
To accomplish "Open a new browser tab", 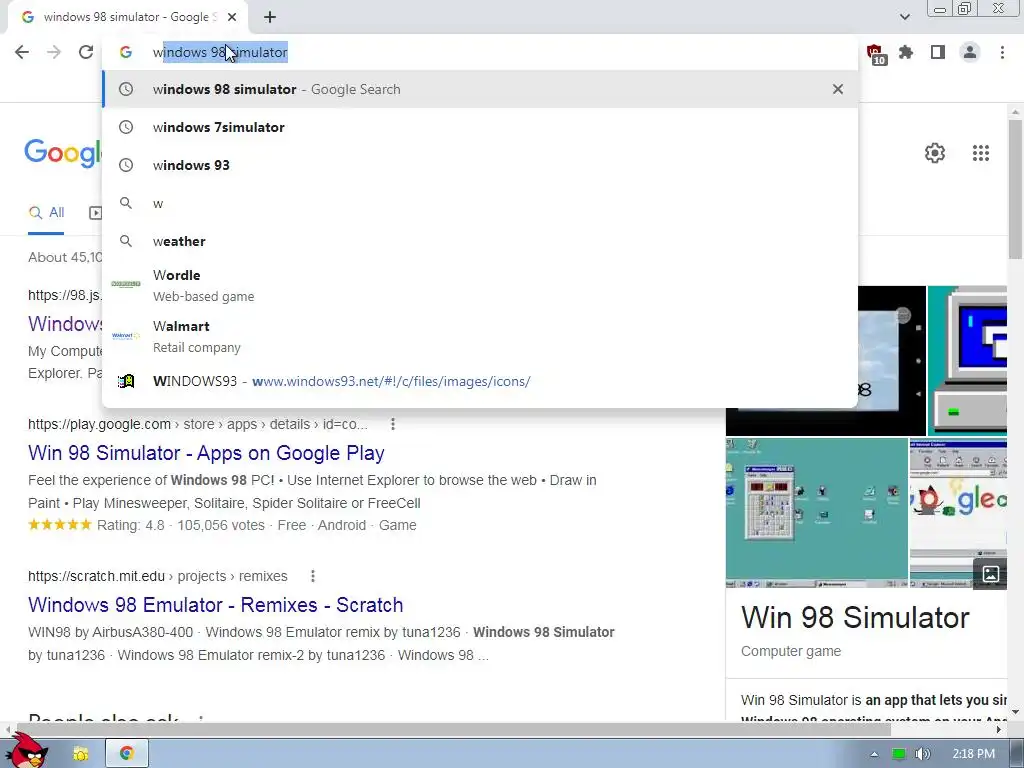I will (270, 17).
